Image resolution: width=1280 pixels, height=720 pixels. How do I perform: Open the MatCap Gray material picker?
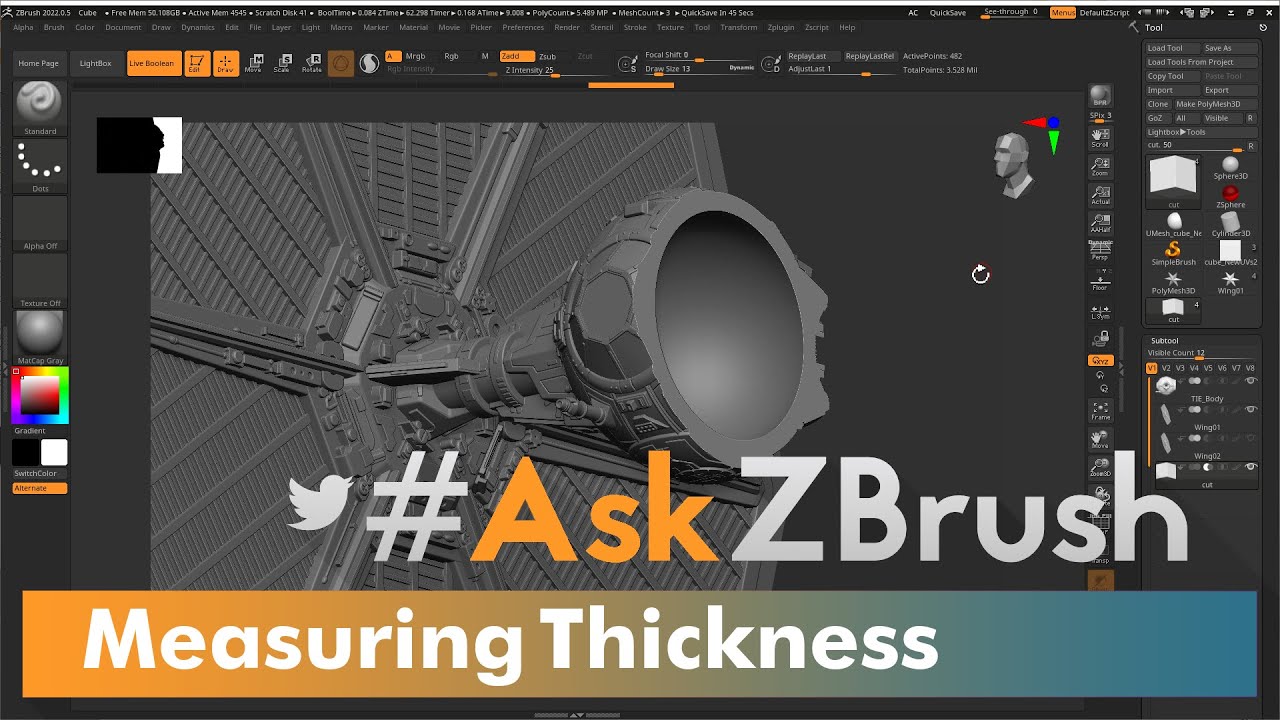[x=40, y=337]
